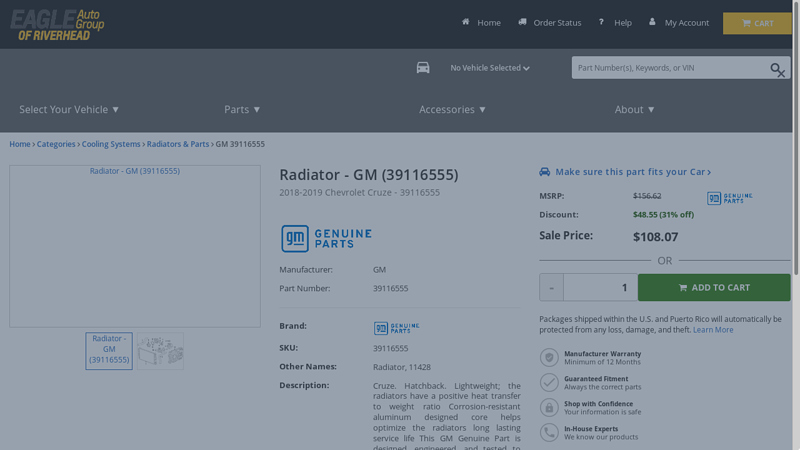
Task: Click the Eagle Auto Group logo
Action: click(x=57, y=25)
